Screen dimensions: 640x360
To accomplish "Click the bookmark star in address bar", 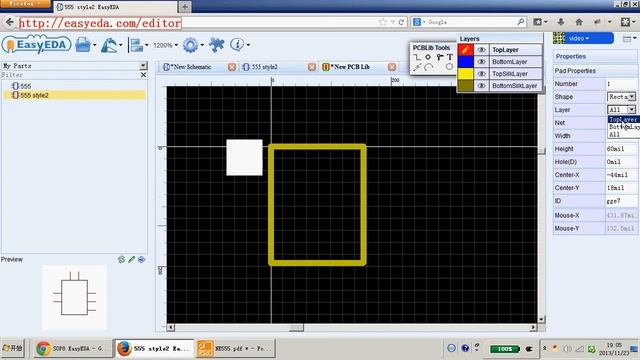I will [x=382, y=22].
